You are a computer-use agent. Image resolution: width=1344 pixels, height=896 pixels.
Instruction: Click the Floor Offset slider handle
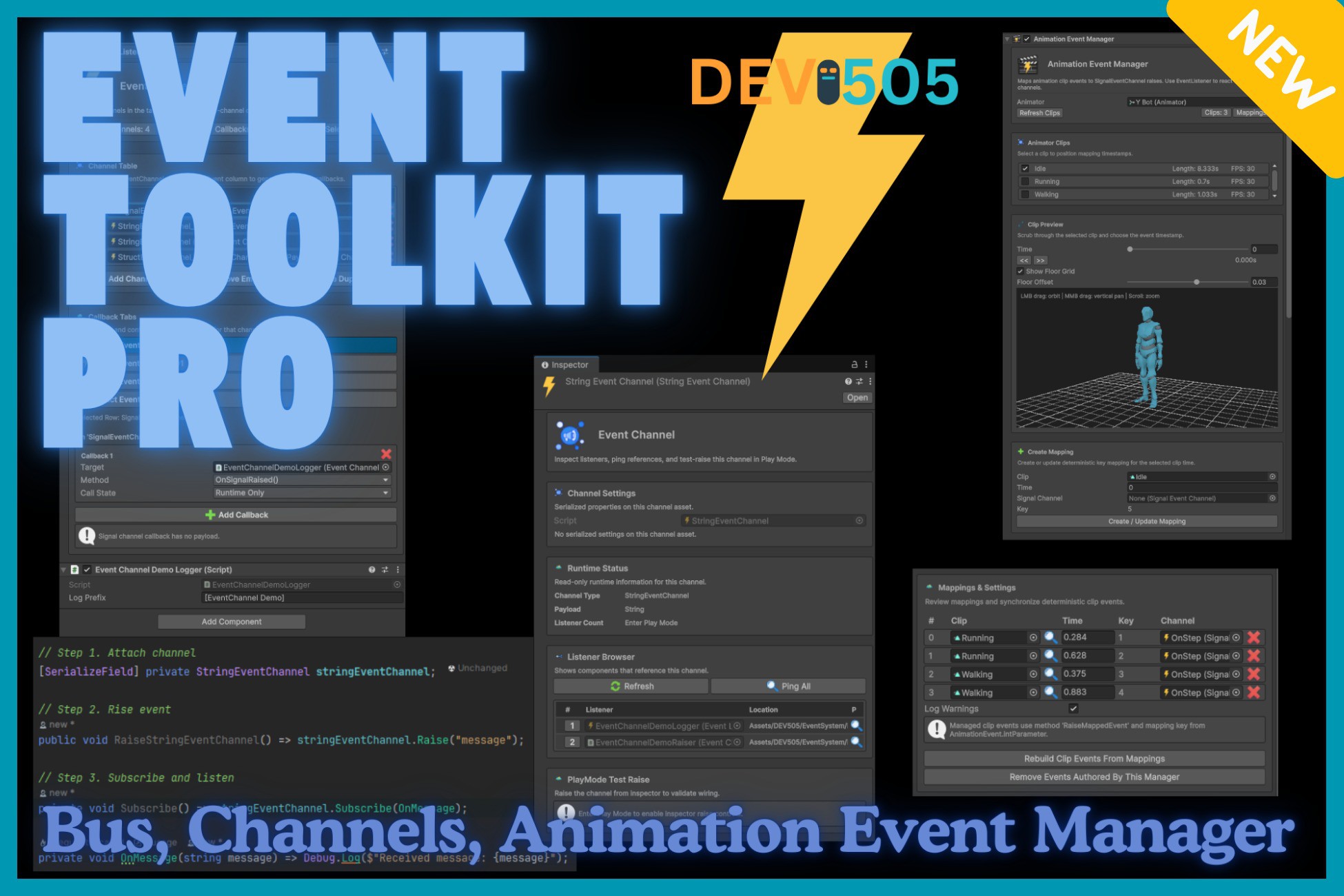(x=1197, y=282)
